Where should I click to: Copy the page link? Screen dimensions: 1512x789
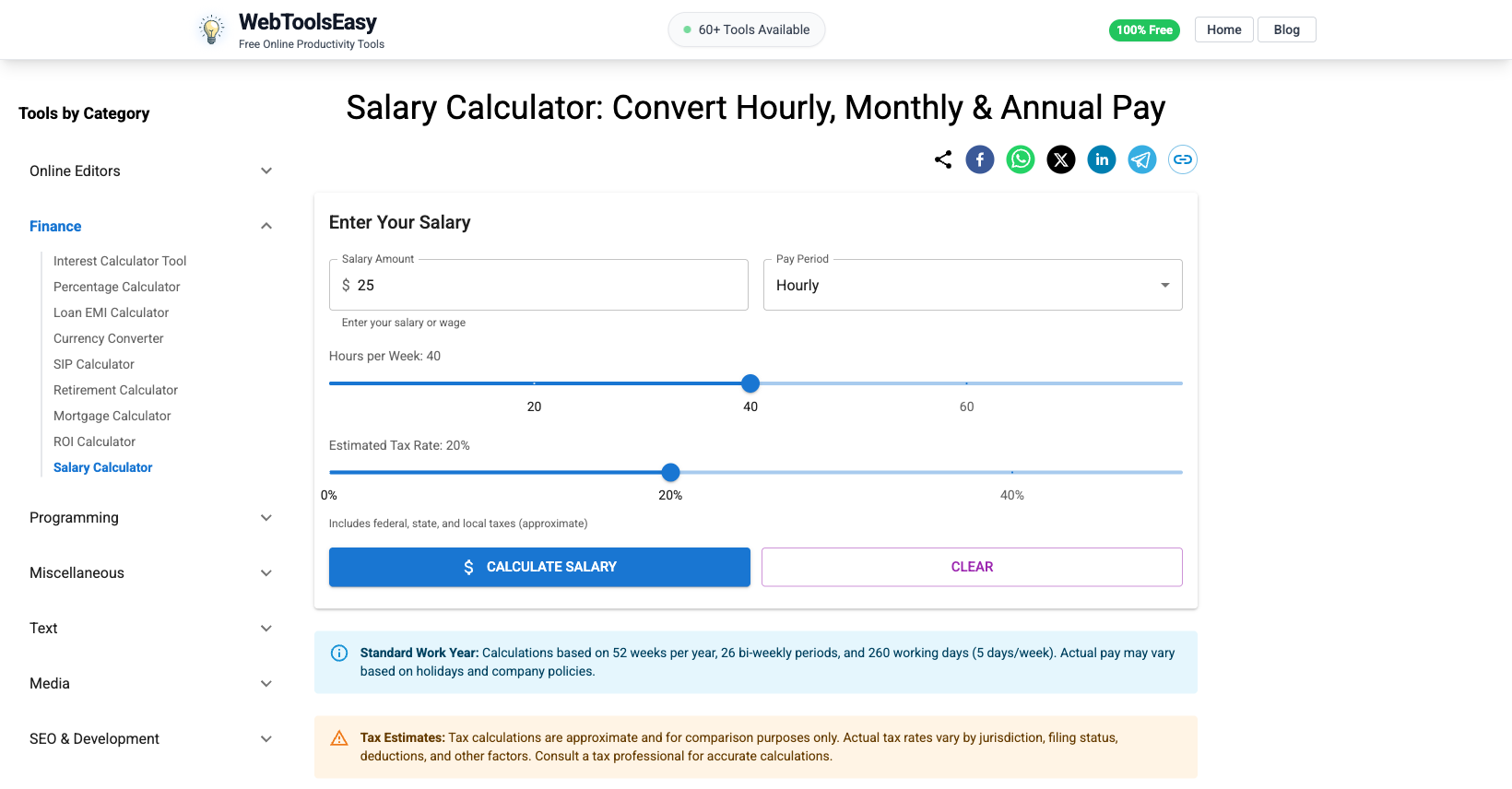[1183, 159]
